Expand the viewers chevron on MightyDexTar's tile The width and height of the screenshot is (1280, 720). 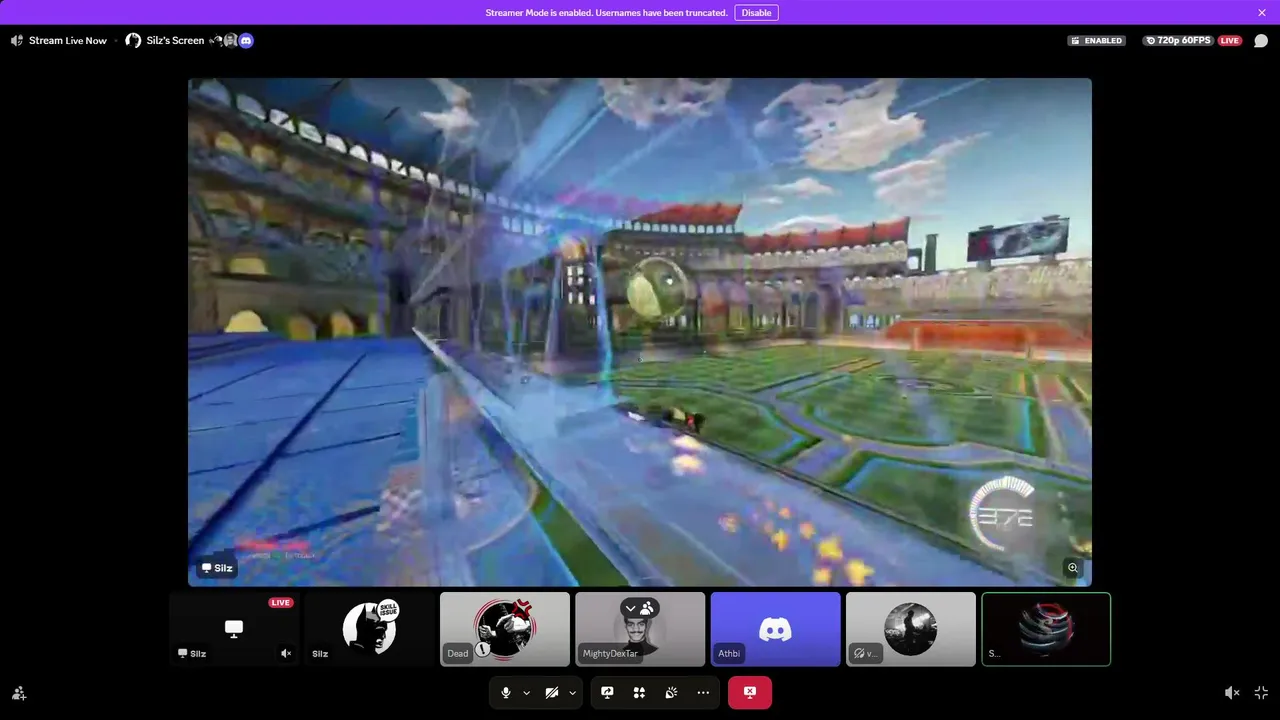coord(630,608)
